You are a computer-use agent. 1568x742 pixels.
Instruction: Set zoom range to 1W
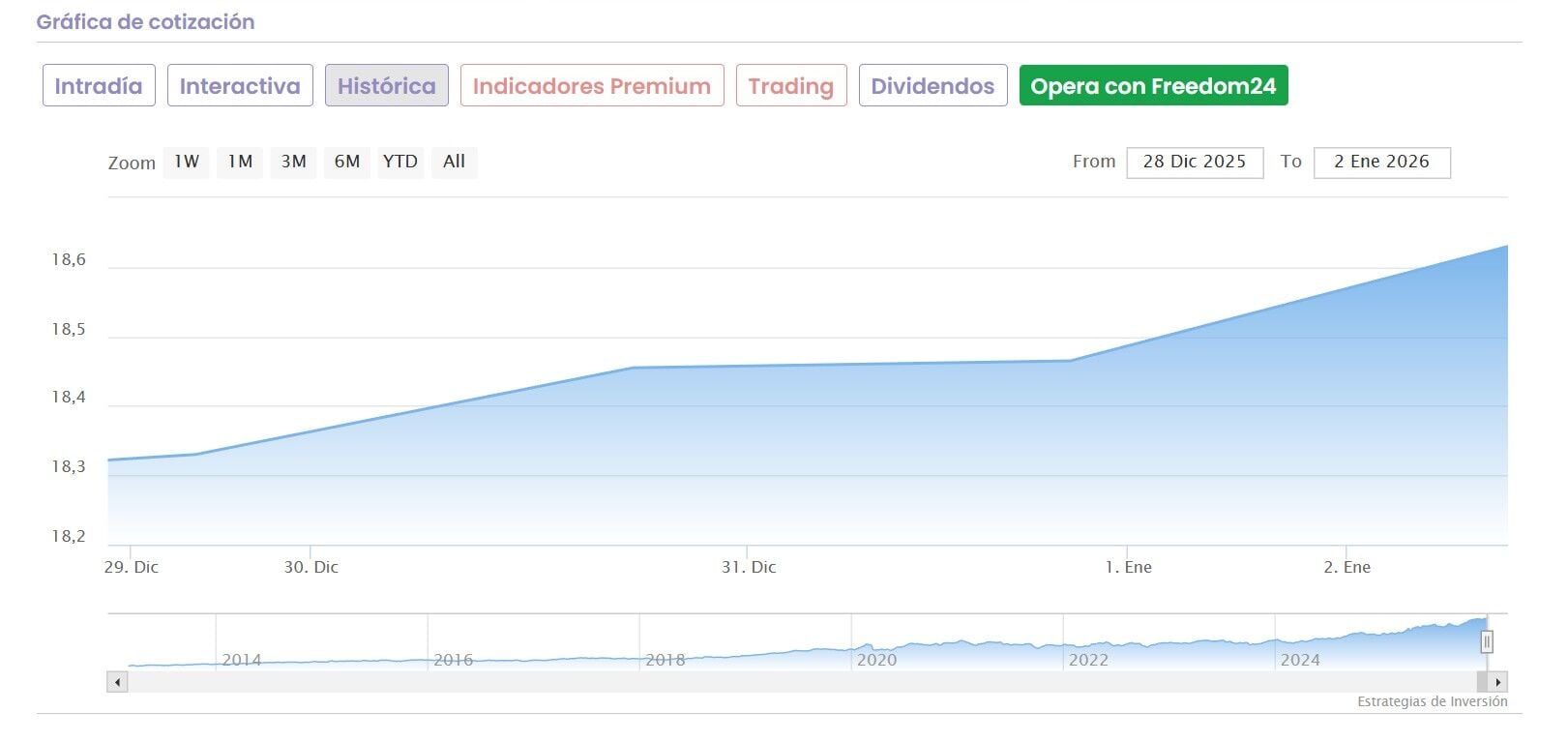point(187,162)
